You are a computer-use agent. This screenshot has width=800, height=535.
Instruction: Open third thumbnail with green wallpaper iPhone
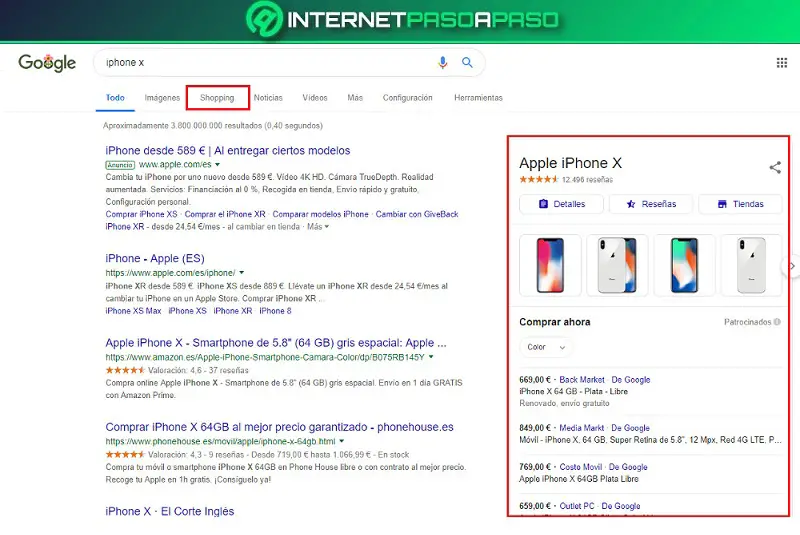pos(685,265)
